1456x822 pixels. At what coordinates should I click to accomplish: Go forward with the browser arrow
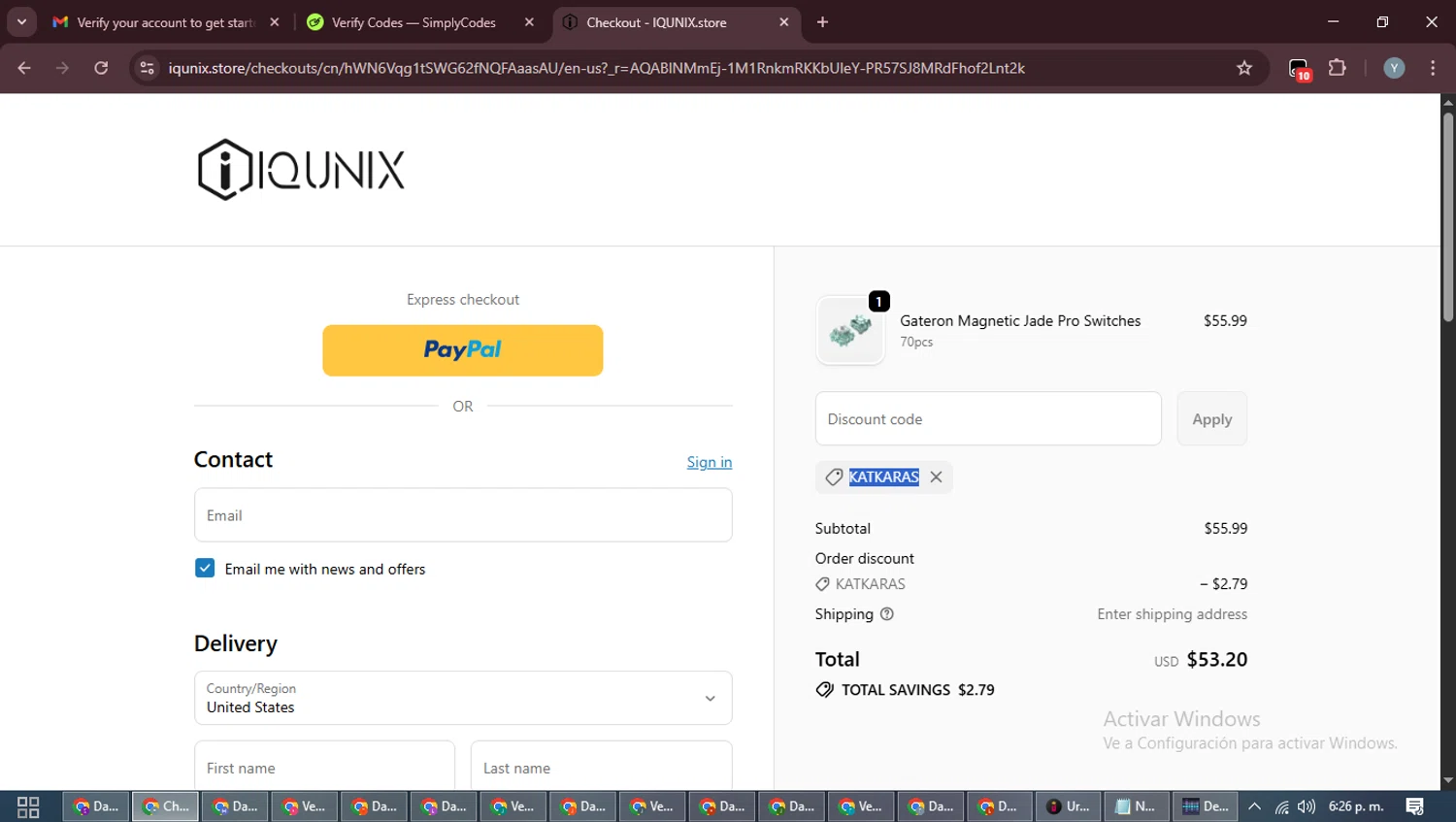(62, 68)
